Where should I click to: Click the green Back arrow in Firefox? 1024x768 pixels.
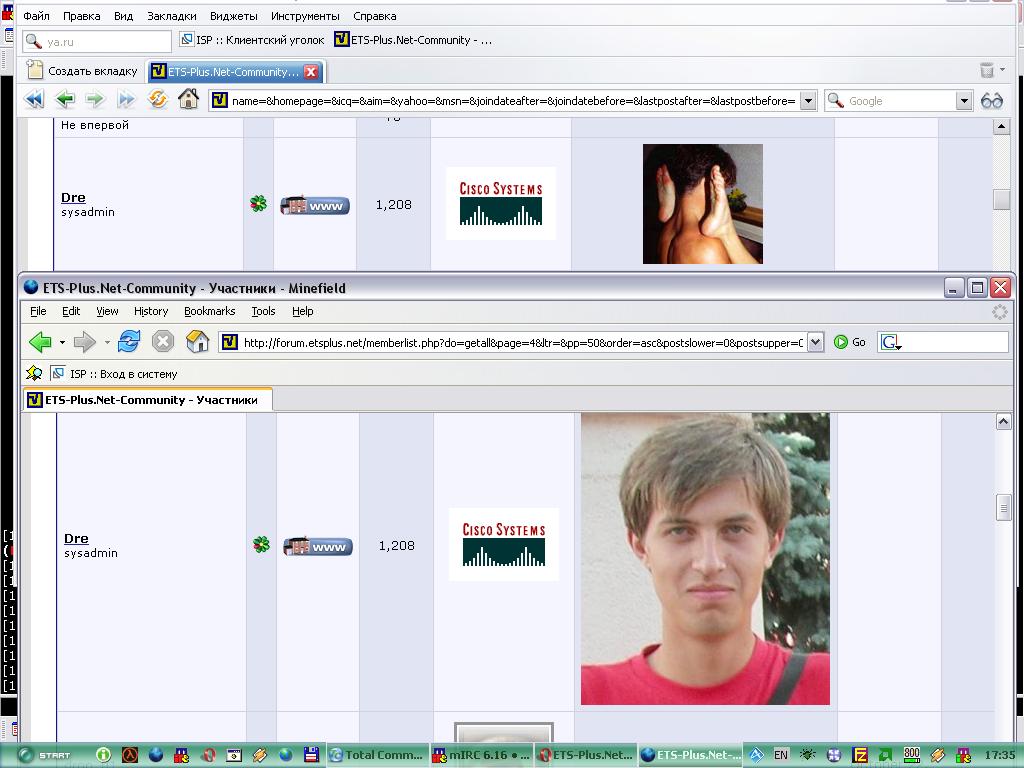40,342
